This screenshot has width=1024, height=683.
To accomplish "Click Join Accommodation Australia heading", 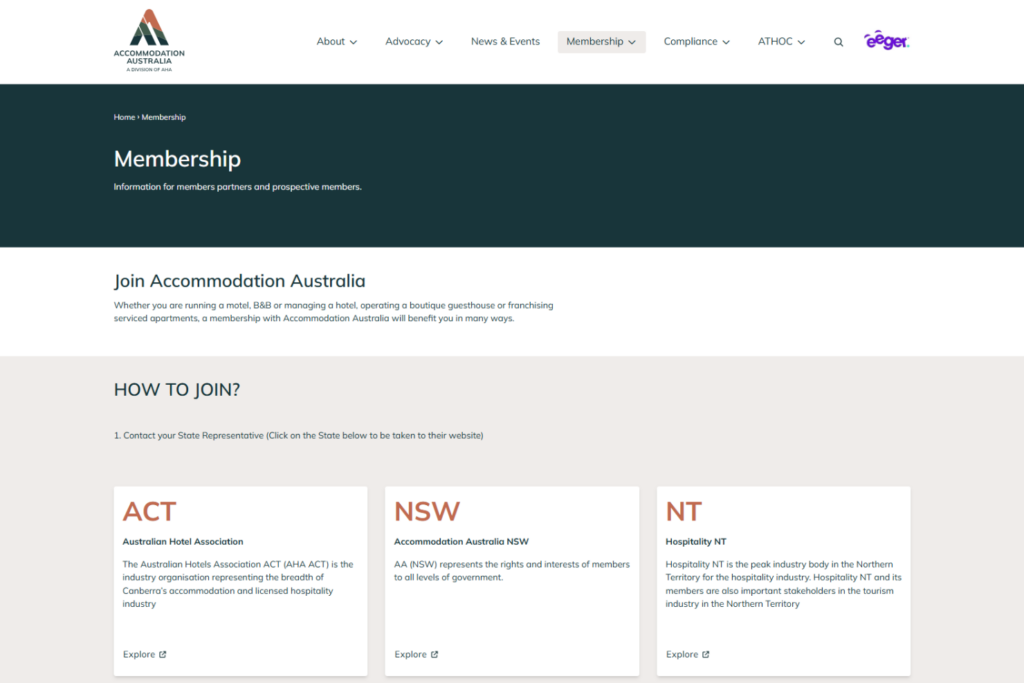I will (x=240, y=281).
